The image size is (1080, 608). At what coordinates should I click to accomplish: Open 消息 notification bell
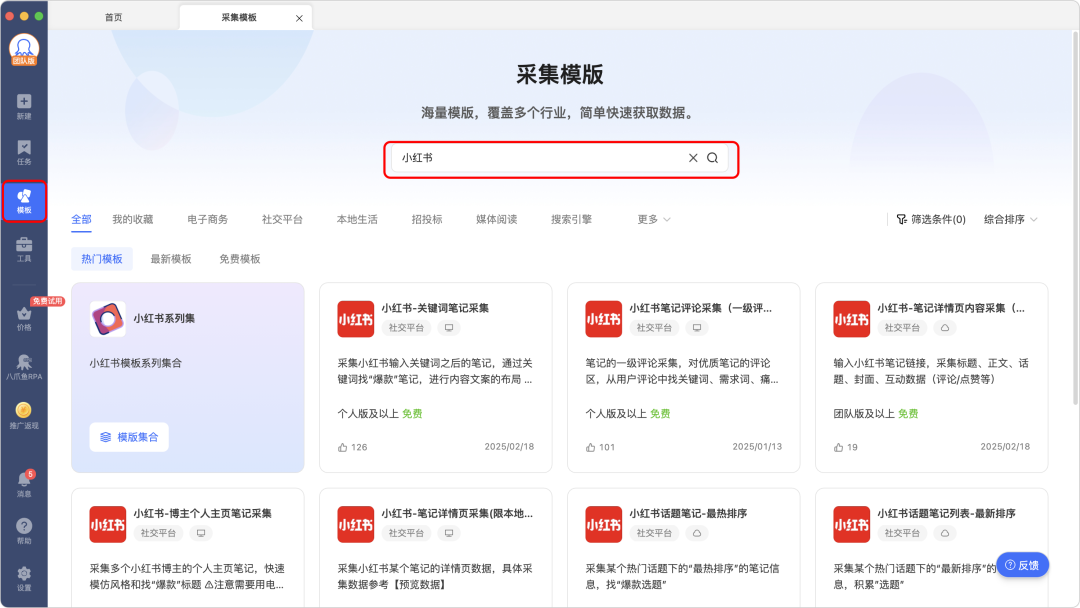[x=24, y=484]
